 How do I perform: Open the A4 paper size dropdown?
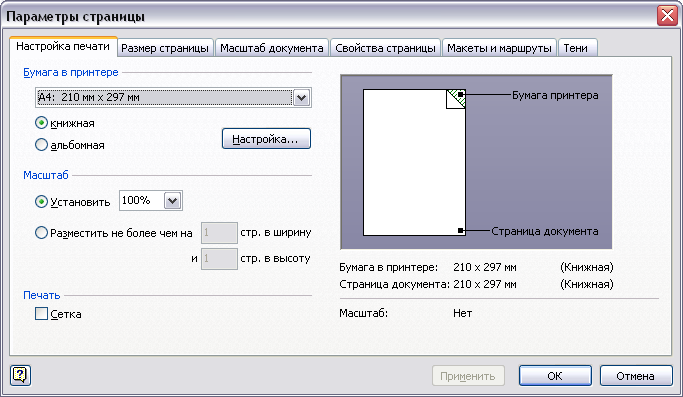point(301,98)
